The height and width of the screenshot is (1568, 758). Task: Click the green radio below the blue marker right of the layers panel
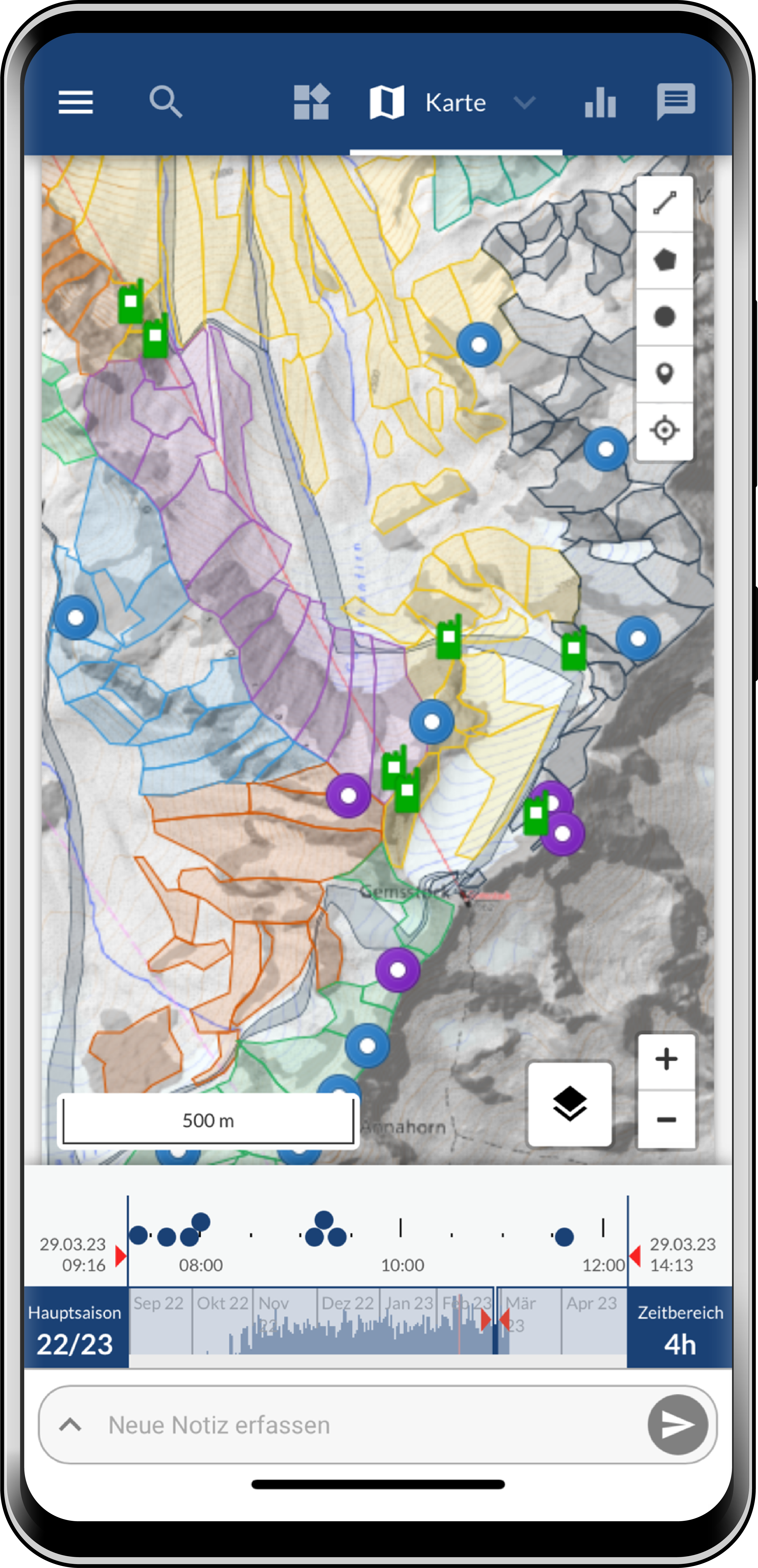574,649
